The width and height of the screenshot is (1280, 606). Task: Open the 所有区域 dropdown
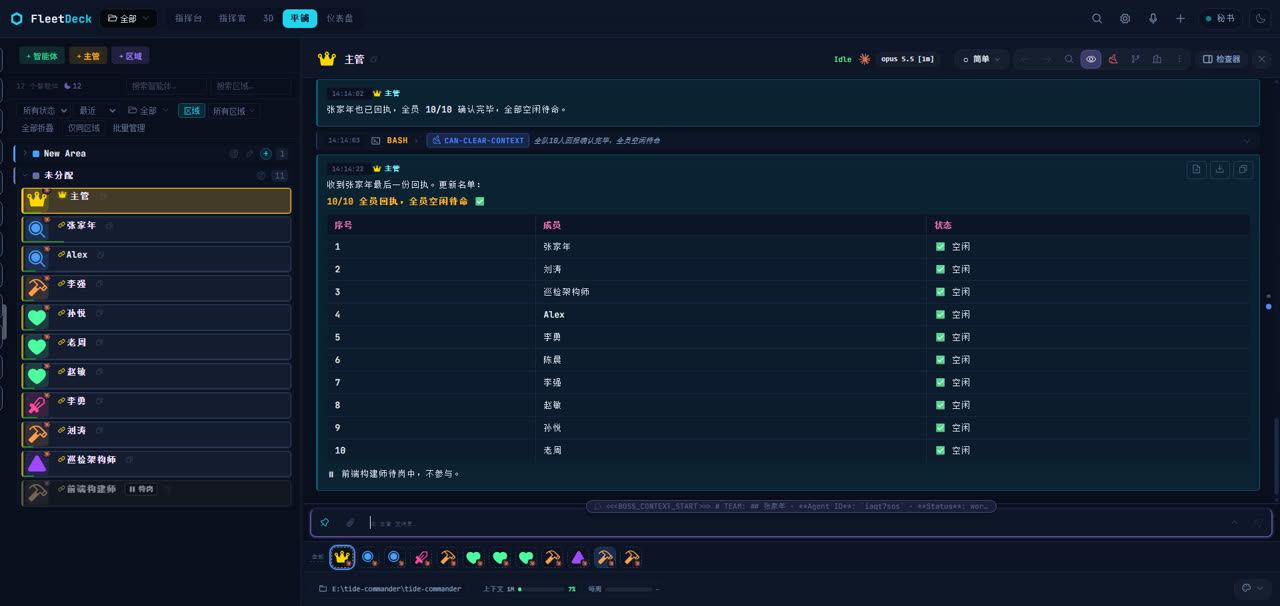234,111
